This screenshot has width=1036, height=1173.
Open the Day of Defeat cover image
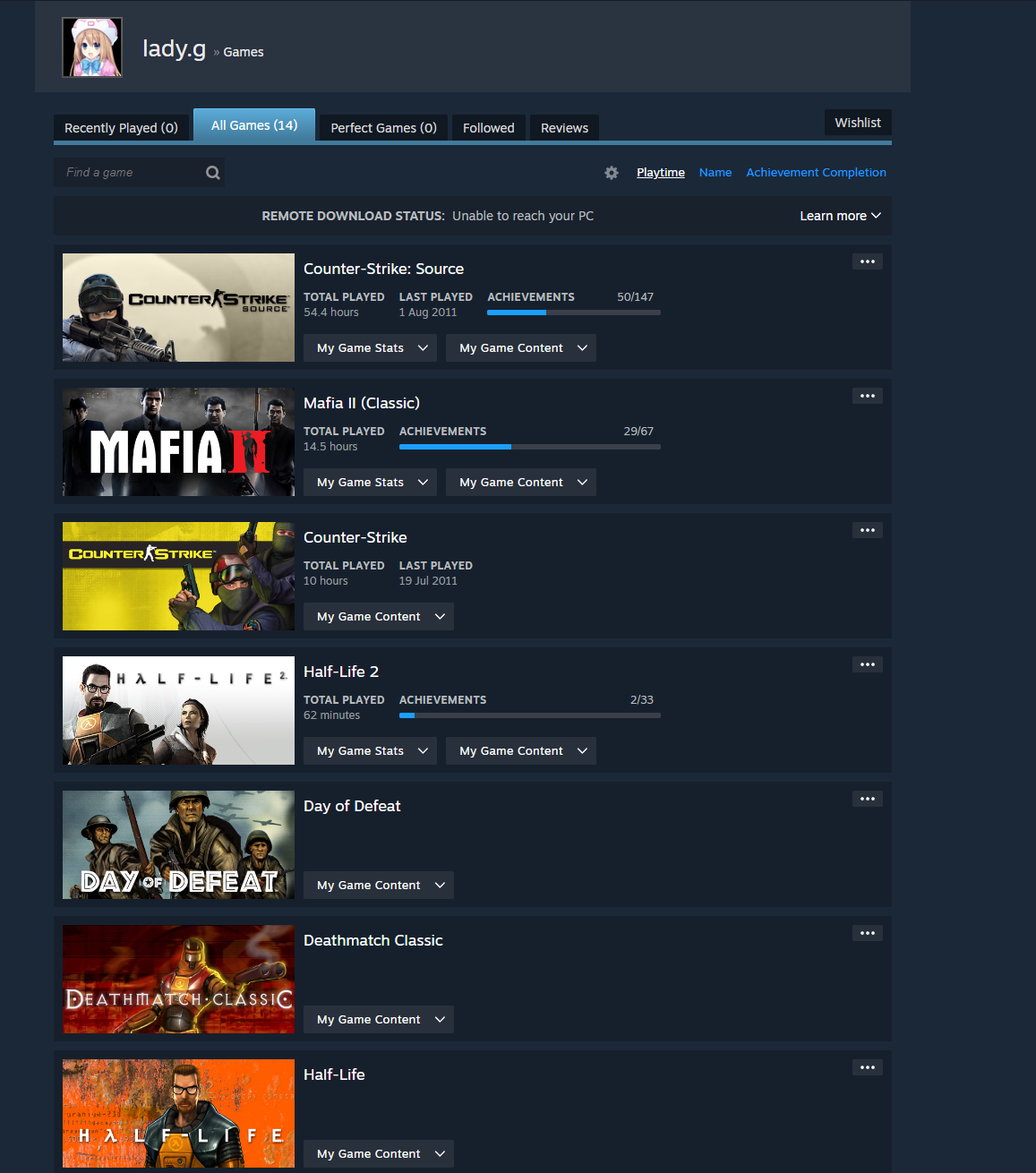[x=178, y=844]
